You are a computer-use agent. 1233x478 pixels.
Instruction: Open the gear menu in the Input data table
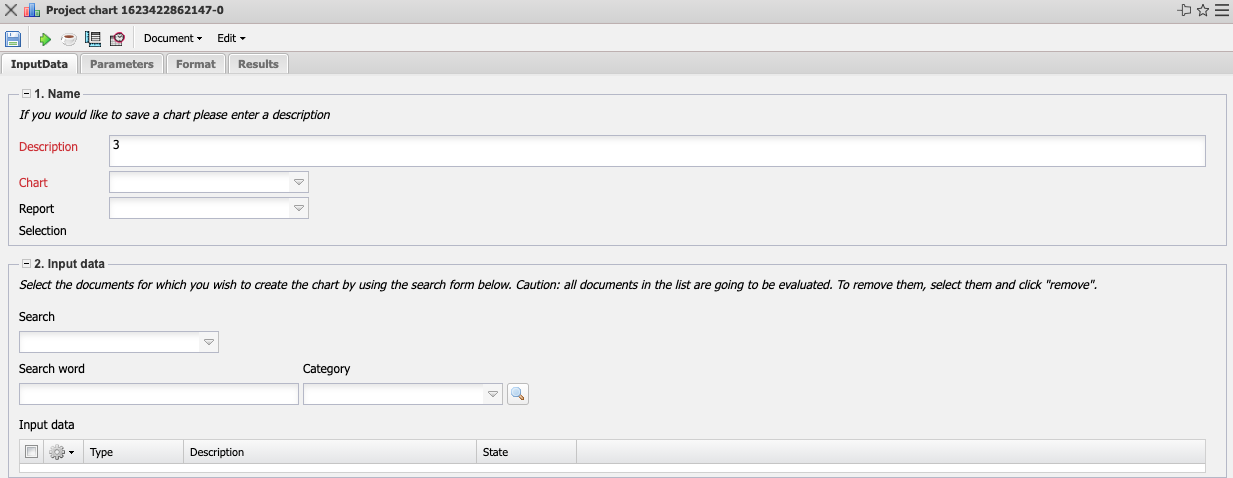click(61, 452)
